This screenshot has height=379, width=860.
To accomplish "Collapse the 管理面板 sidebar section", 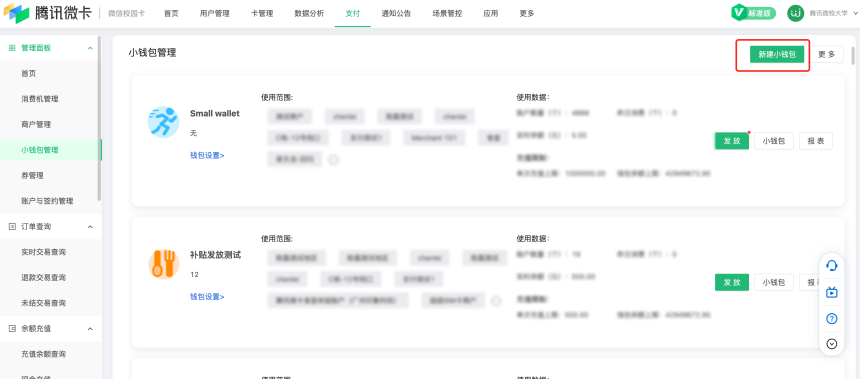I will (90, 48).
